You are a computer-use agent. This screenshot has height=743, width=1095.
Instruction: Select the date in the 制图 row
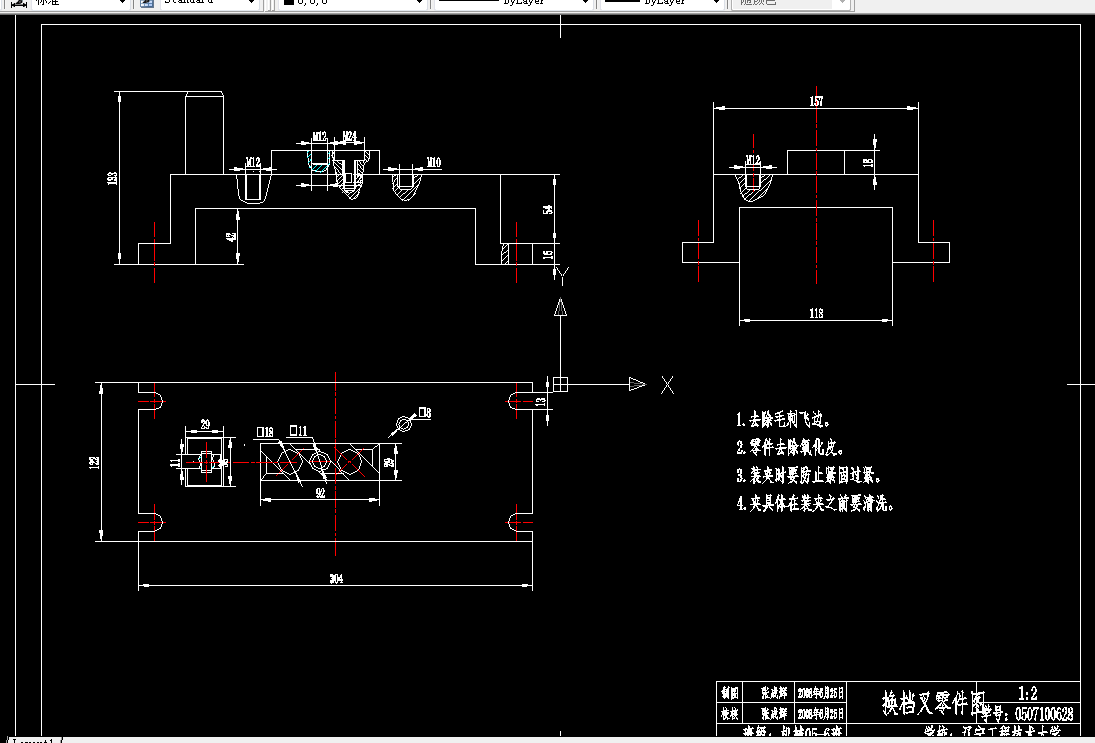coord(821,693)
